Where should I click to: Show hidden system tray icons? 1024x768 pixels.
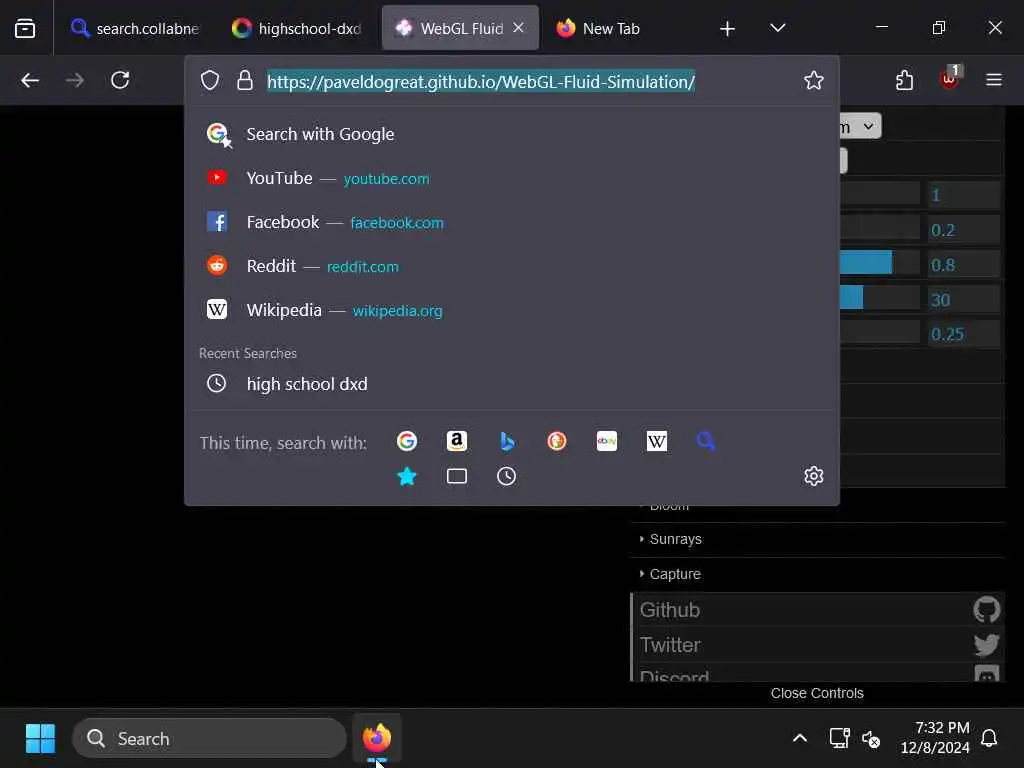coord(800,739)
